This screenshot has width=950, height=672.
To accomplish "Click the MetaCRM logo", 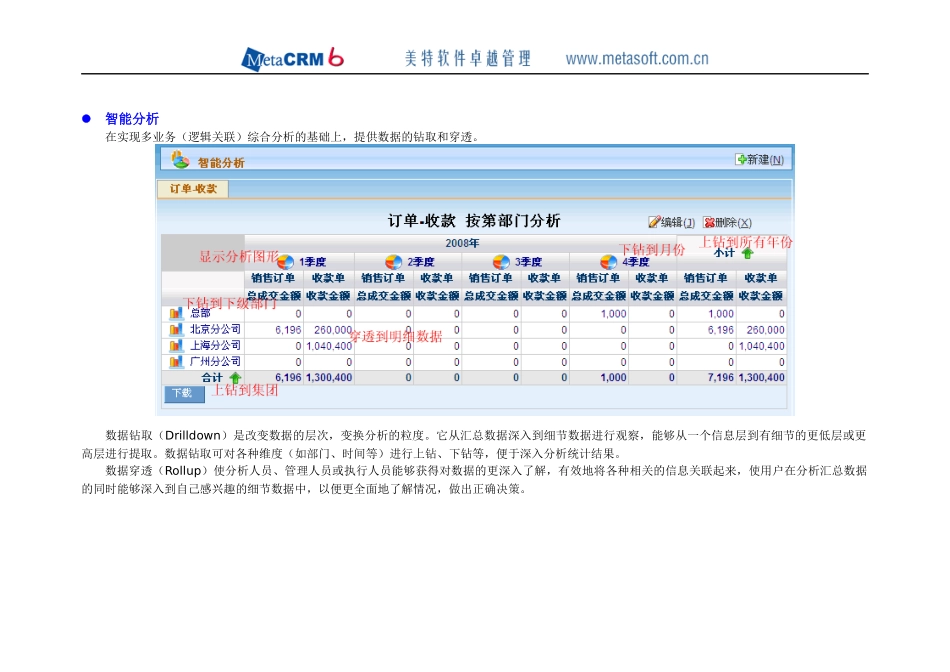I will click(292, 59).
